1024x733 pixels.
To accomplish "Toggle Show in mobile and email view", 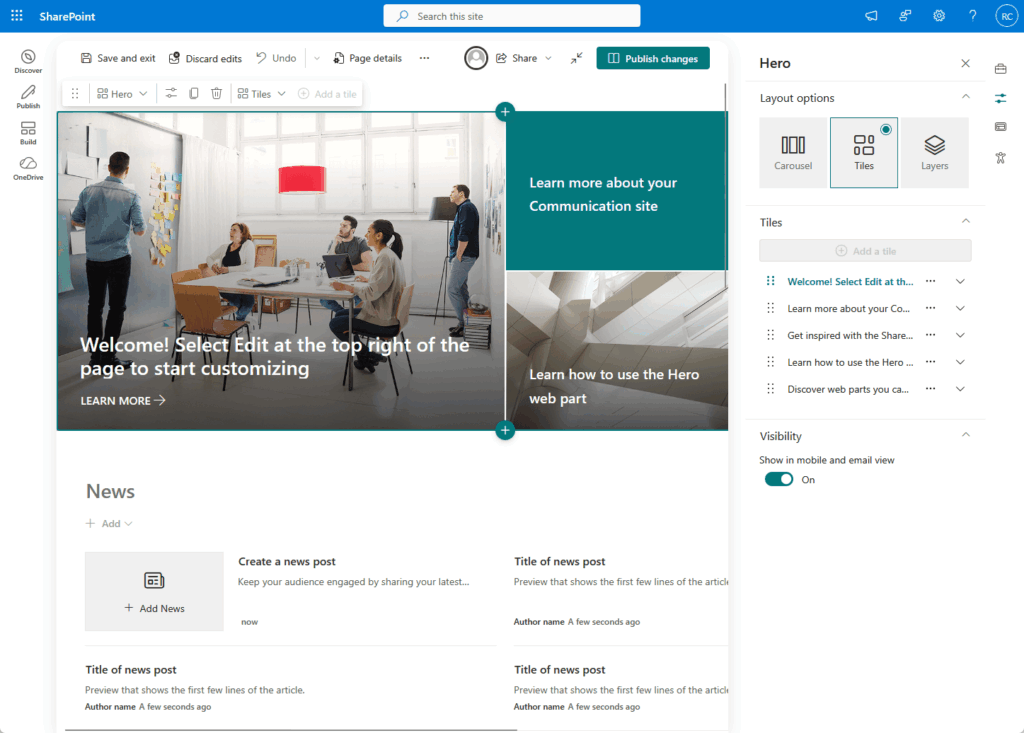I will pyautogui.click(x=779, y=480).
